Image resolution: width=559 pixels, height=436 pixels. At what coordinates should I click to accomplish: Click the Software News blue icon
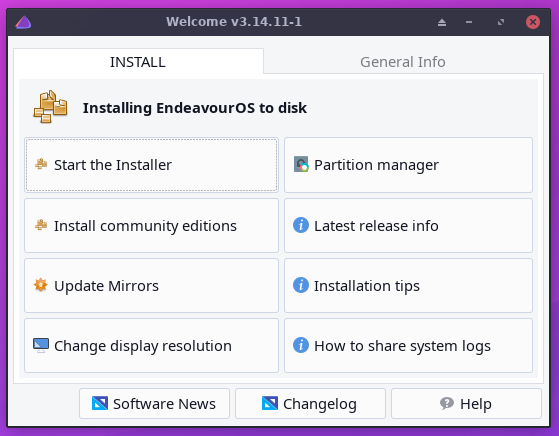pos(100,403)
